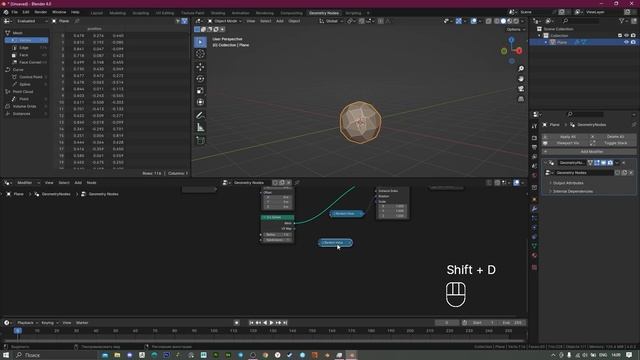640x360 pixels.
Task: Open the Keying dropdown in timeline
Action: point(49,323)
